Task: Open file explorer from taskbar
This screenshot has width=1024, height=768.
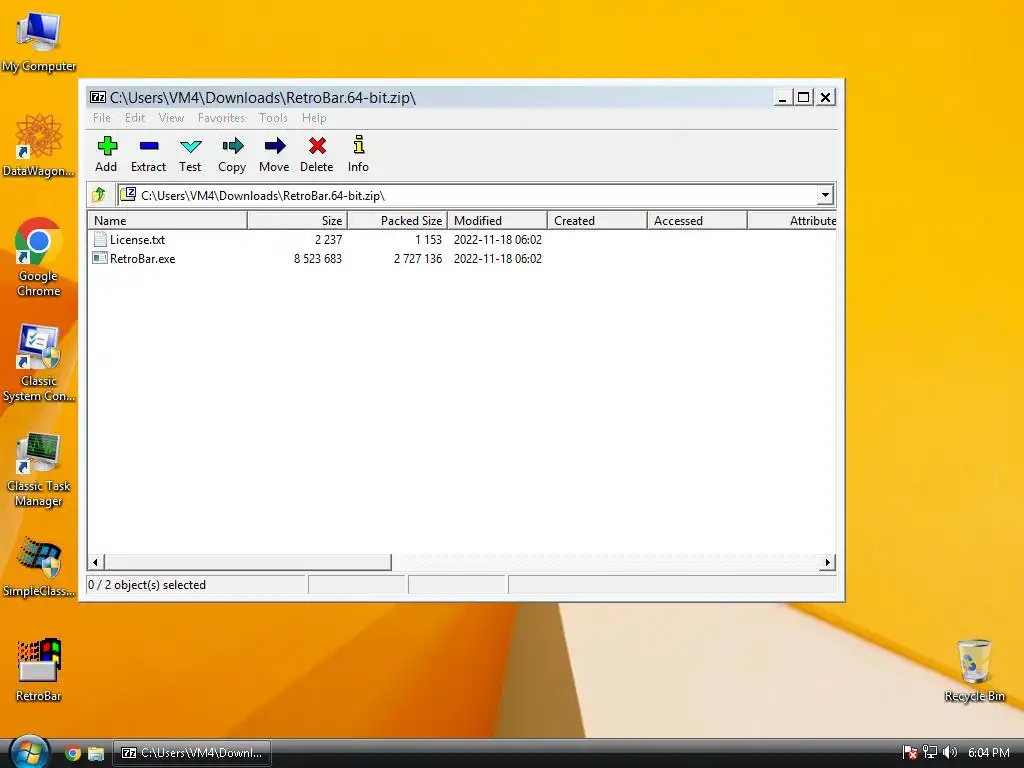Action: point(96,753)
